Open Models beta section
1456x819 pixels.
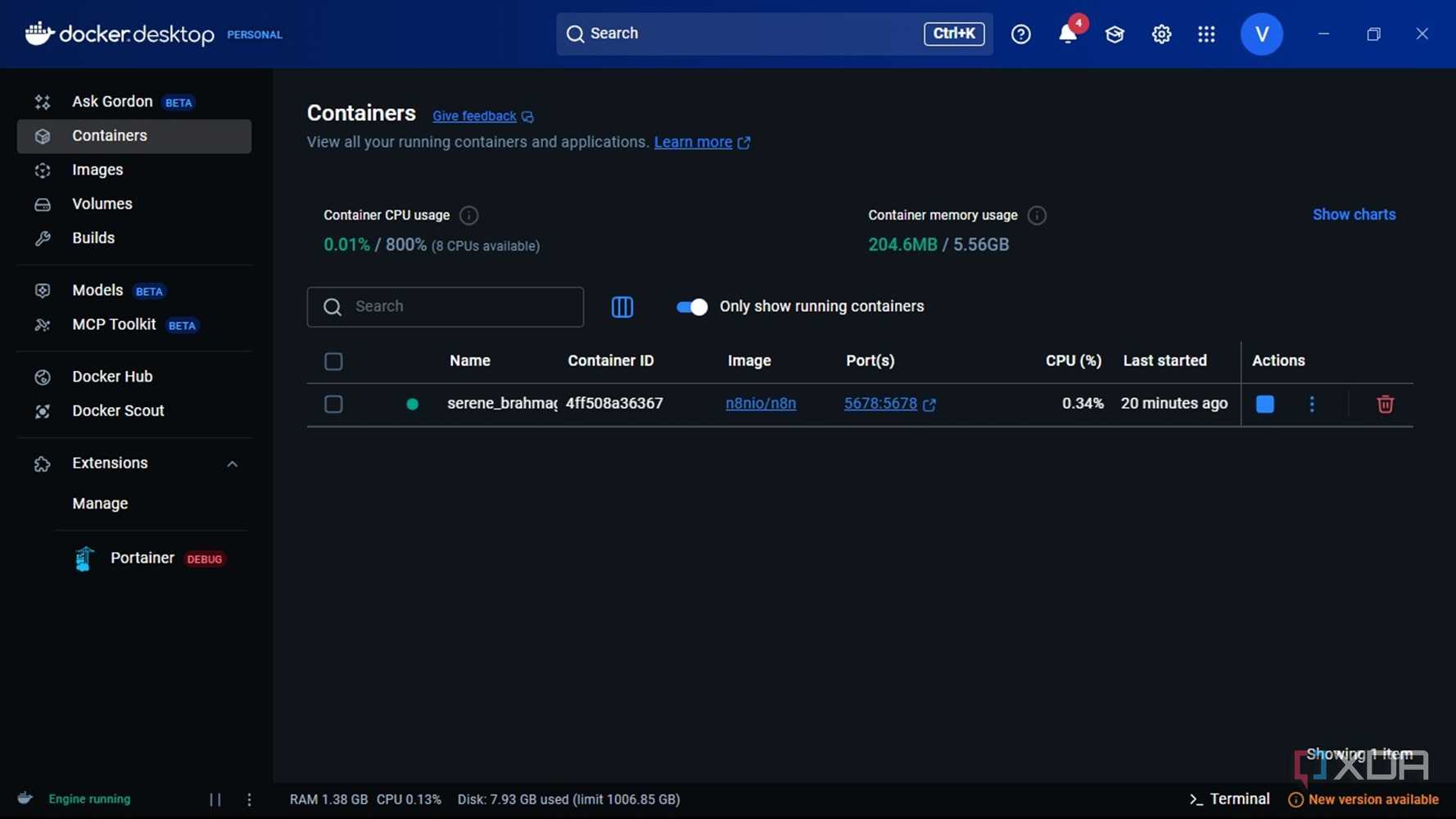[134, 291]
